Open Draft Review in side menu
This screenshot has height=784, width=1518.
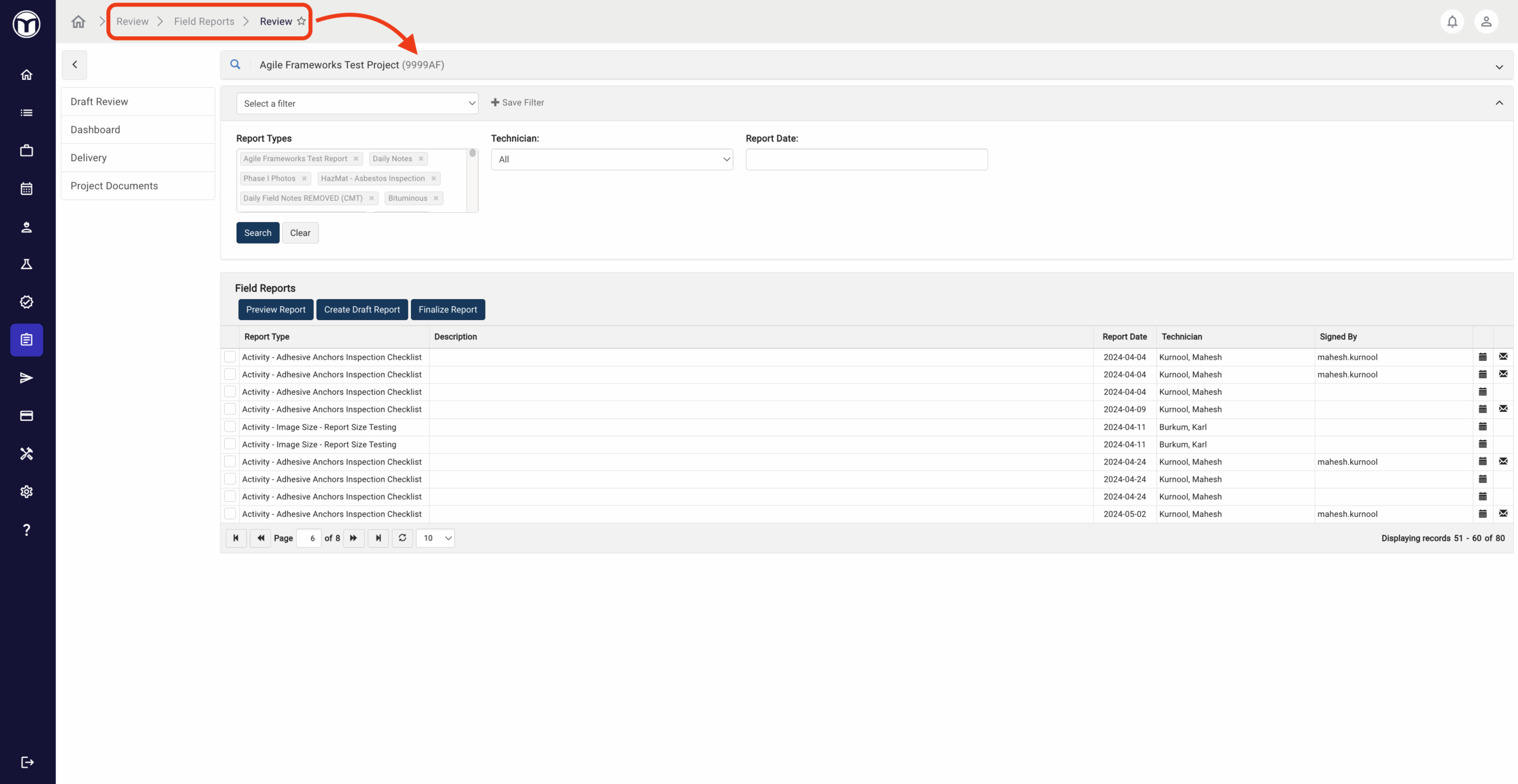click(138, 102)
